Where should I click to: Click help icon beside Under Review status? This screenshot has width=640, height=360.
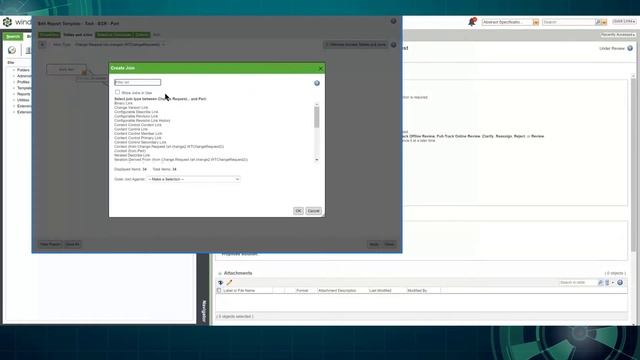630,48
